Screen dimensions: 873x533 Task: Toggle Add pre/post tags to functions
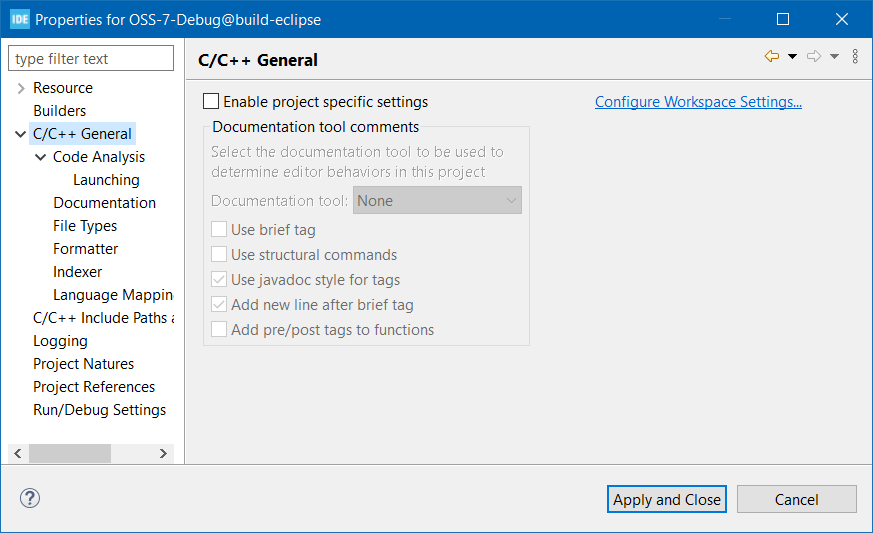pos(219,330)
